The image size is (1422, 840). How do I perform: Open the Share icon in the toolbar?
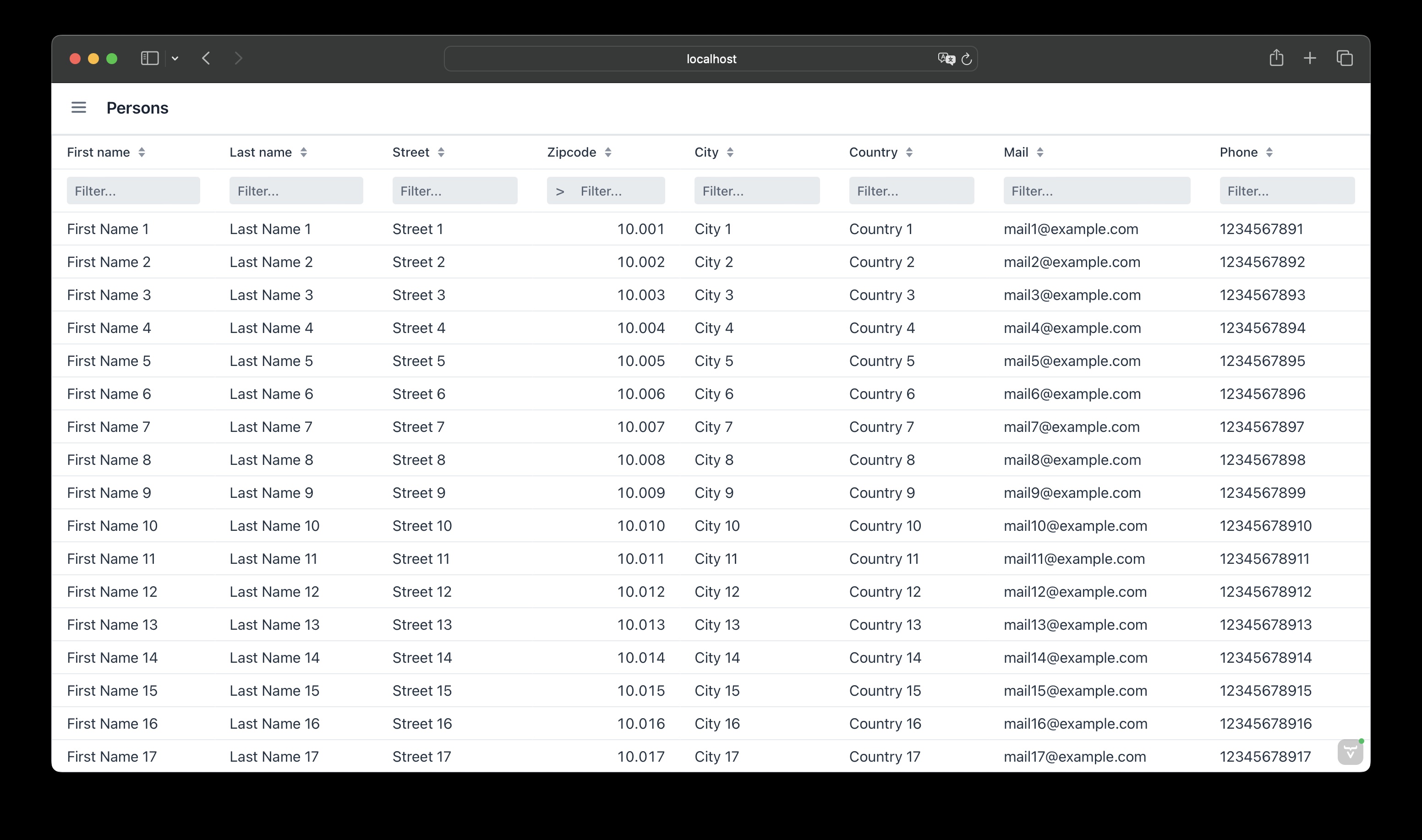point(1276,58)
